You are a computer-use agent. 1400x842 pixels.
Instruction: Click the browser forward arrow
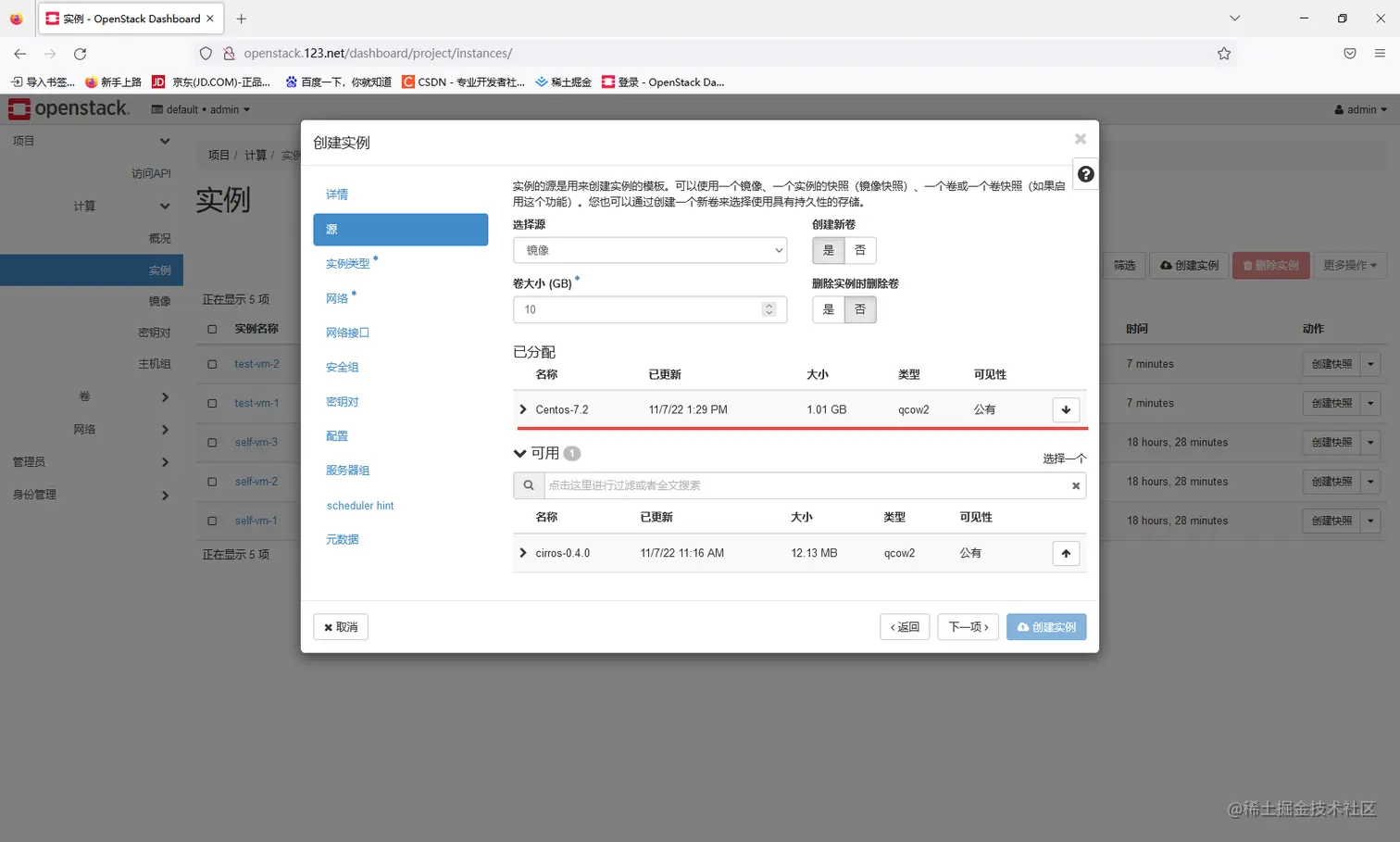(x=50, y=54)
